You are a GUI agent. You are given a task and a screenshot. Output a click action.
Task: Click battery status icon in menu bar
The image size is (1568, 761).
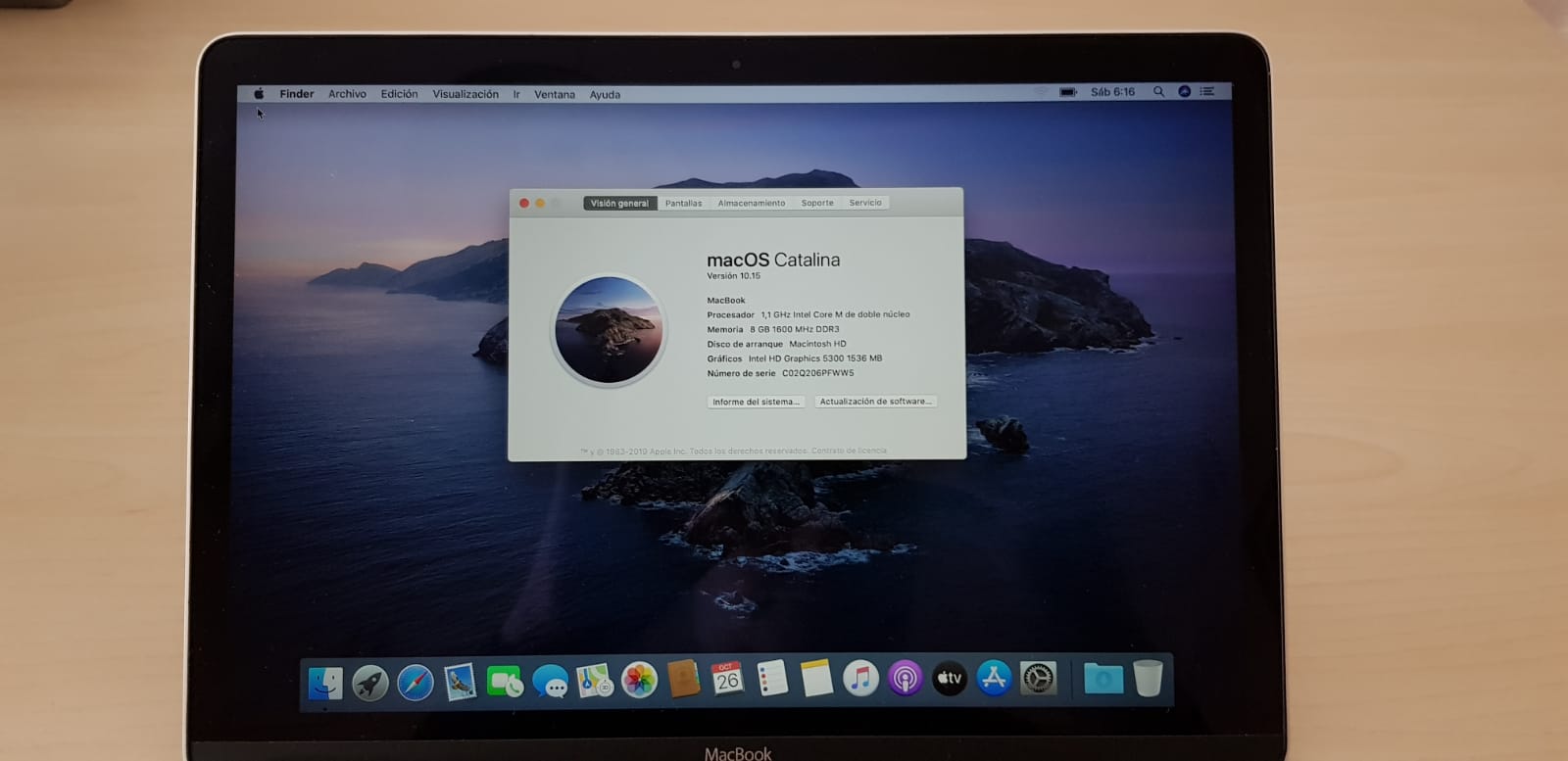pyautogui.click(x=1068, y=92)
